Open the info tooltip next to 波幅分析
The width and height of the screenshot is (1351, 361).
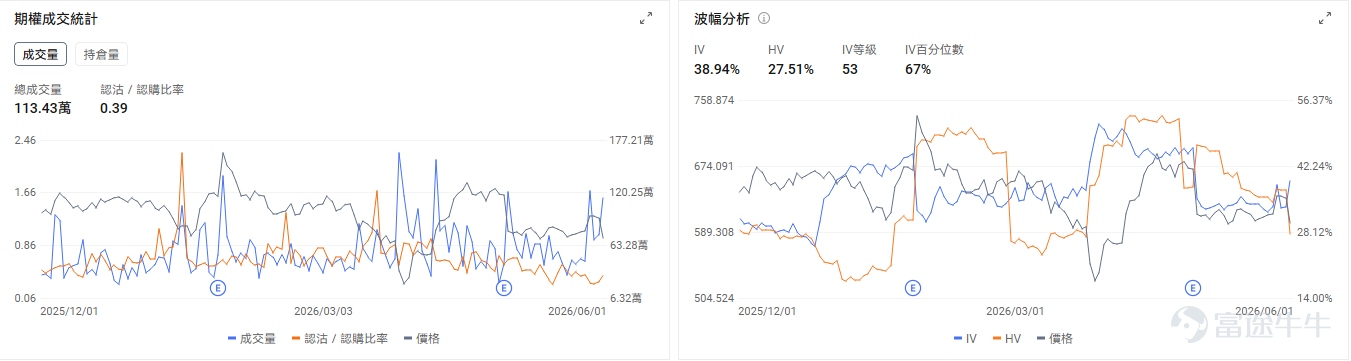(764, 19)
